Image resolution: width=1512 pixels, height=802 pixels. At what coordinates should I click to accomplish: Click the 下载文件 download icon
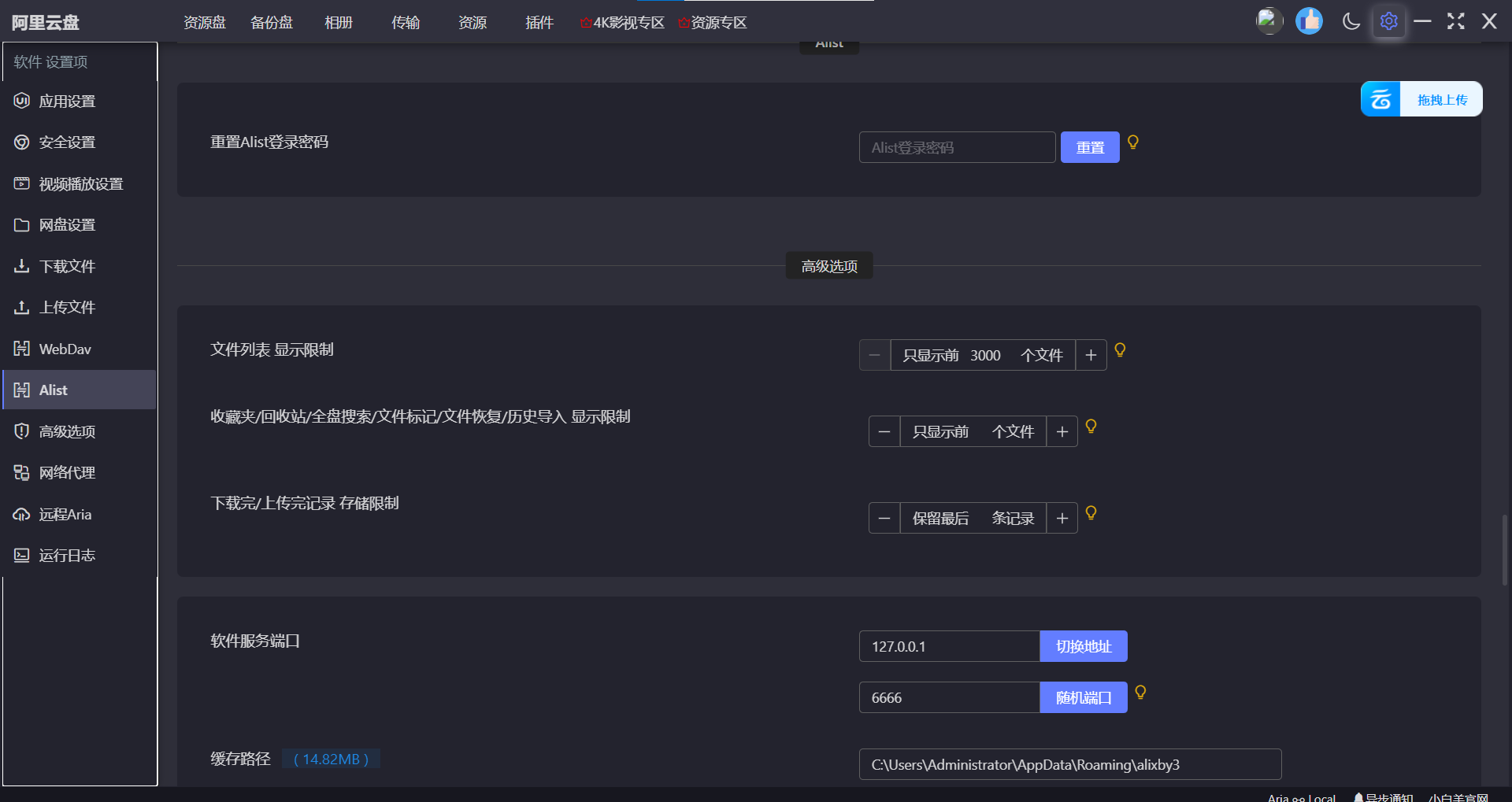click(x=22, y=266)
